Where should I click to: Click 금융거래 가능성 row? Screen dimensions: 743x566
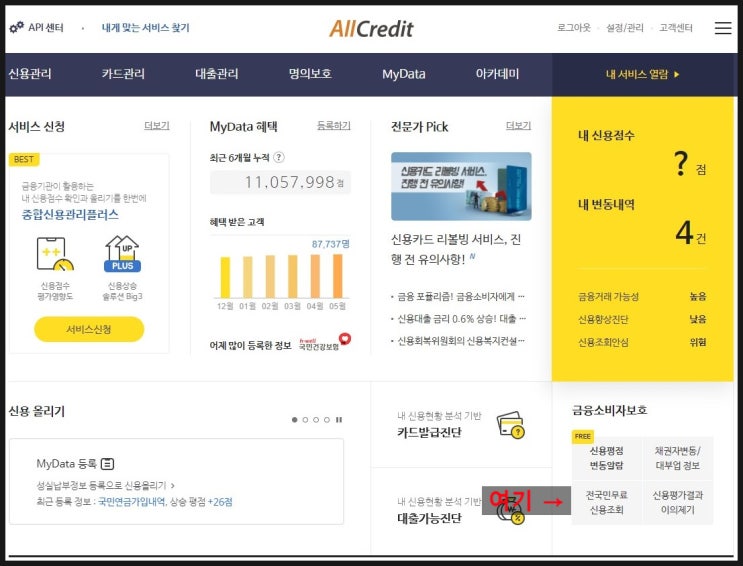(642, 297)
